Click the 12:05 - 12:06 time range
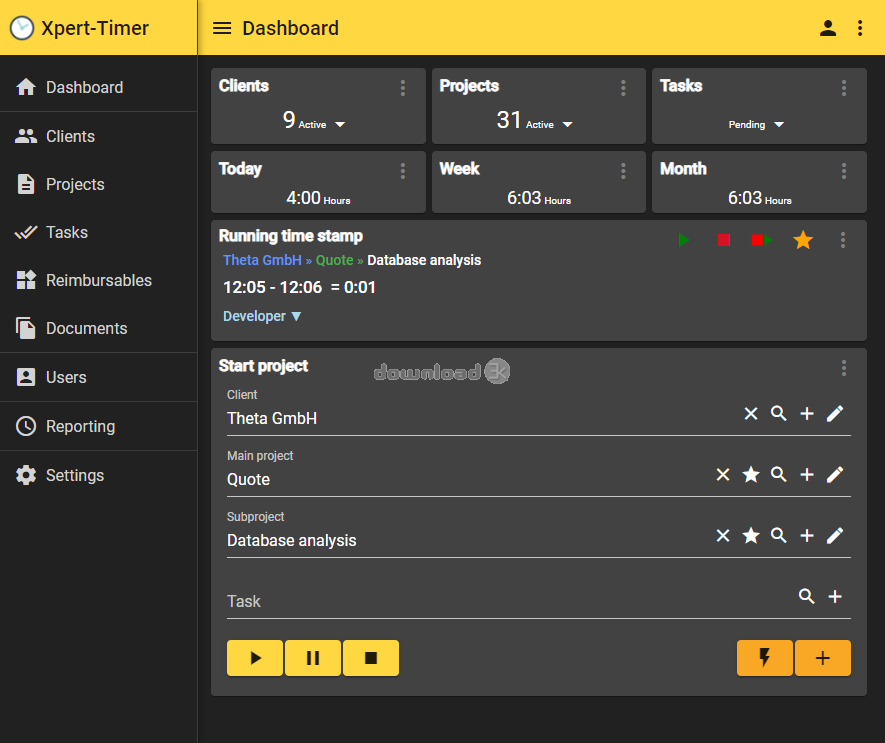 click(x=273, y=287)
